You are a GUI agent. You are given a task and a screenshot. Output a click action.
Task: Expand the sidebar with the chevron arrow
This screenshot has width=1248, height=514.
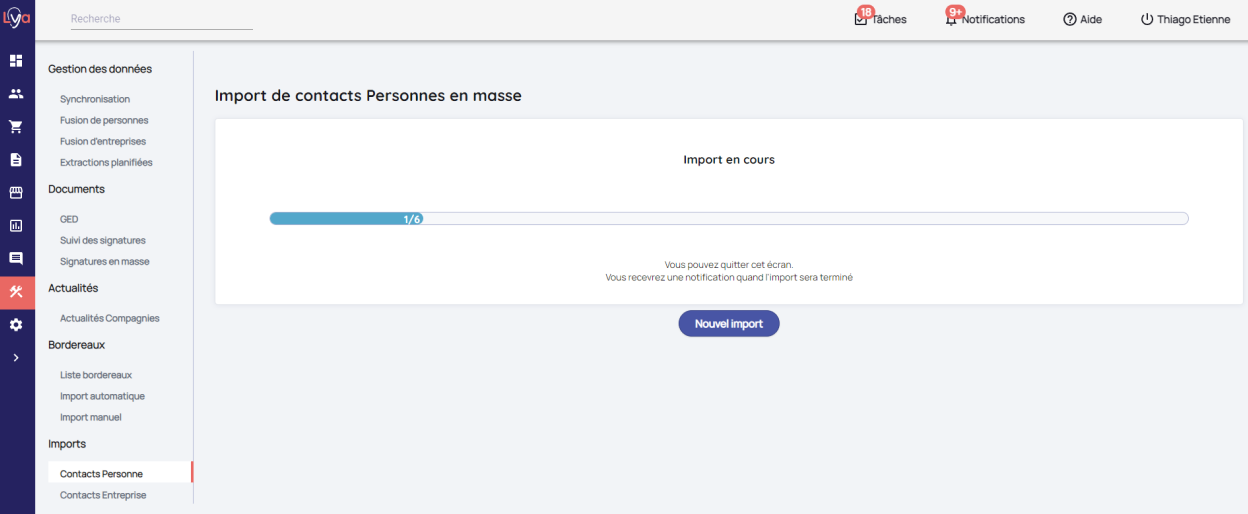16,358
